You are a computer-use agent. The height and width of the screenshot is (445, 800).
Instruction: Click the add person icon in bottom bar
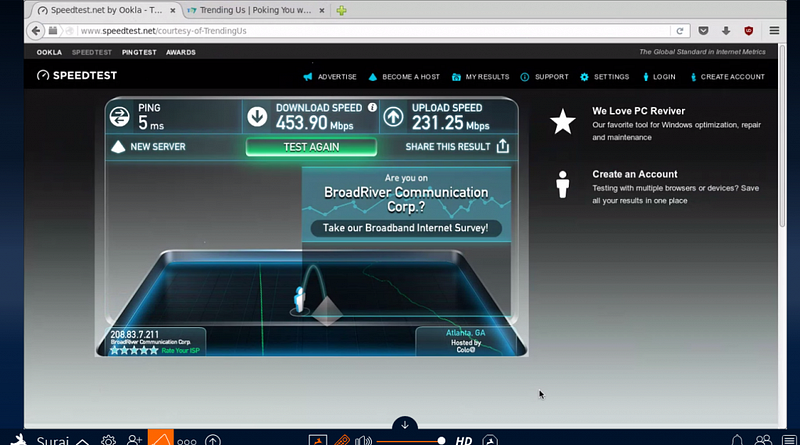coord(135,440)
